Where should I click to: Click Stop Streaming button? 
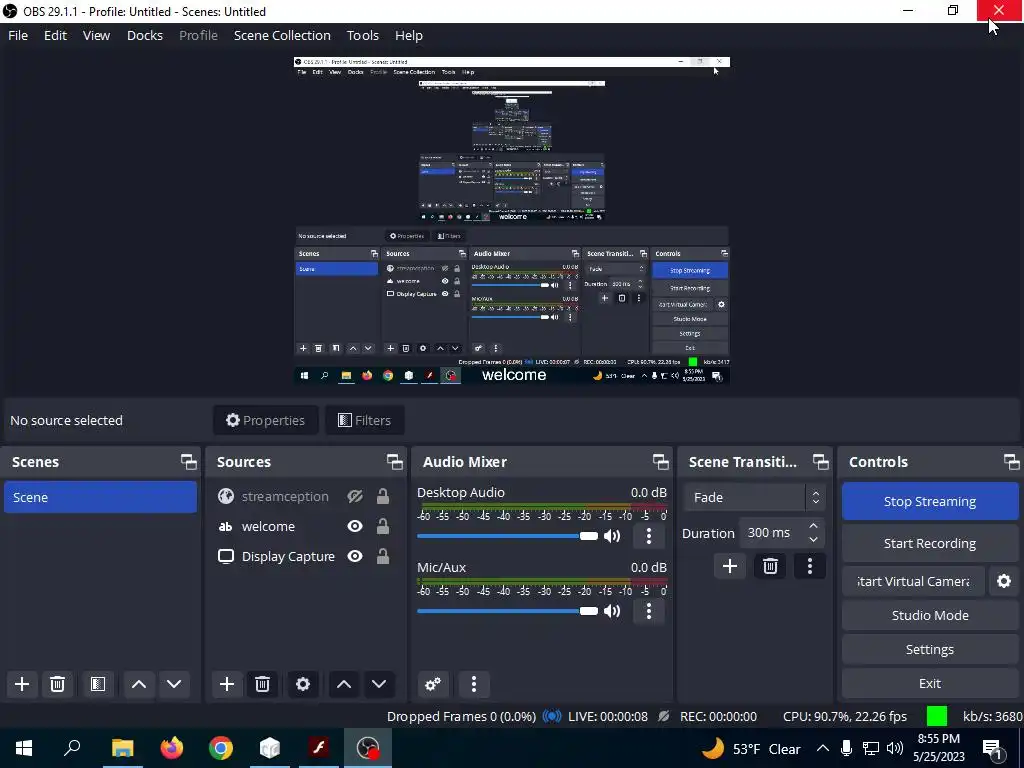click(930, 502)
